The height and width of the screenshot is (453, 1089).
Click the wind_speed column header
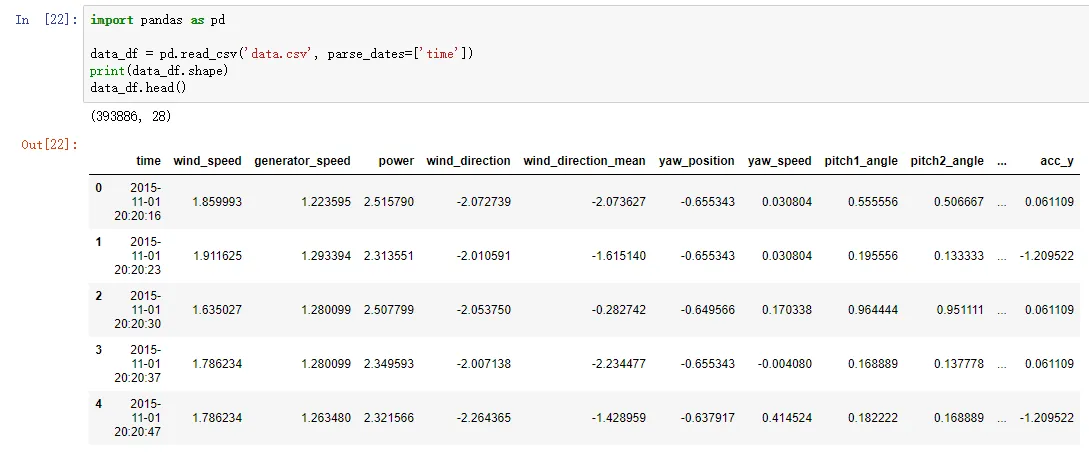[x=207, y=160]
